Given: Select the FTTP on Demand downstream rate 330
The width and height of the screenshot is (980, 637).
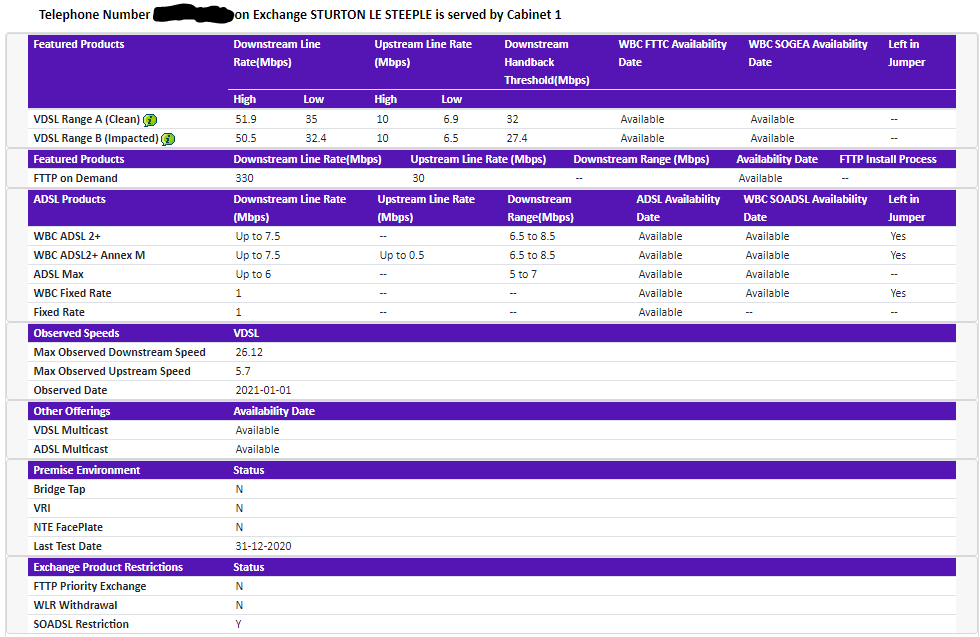Looking at the screenshot, I should [244, 178].
